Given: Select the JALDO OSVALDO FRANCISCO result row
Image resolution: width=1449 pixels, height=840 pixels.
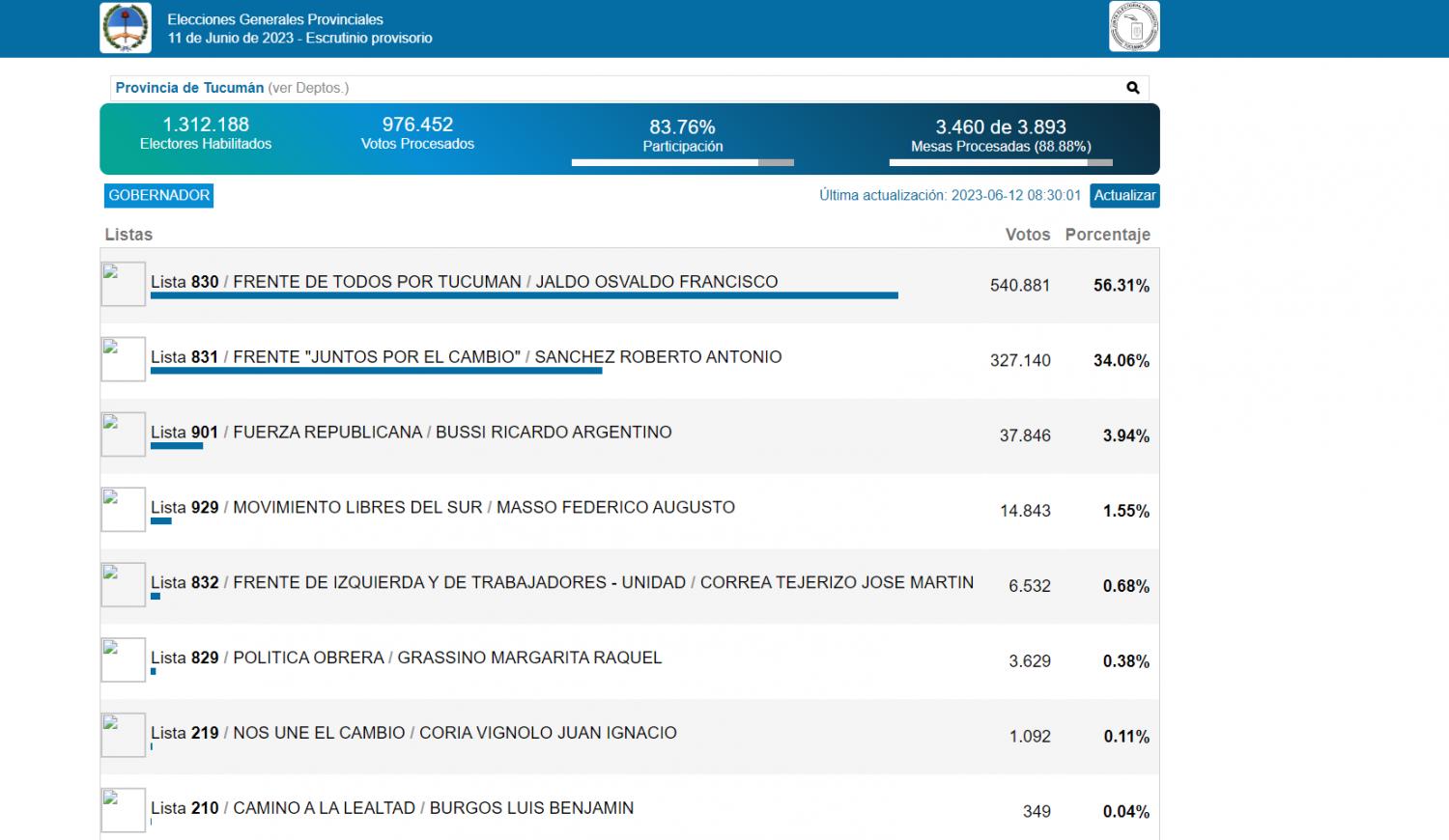Looking at the screenshot, I should (x=657, y=282).
